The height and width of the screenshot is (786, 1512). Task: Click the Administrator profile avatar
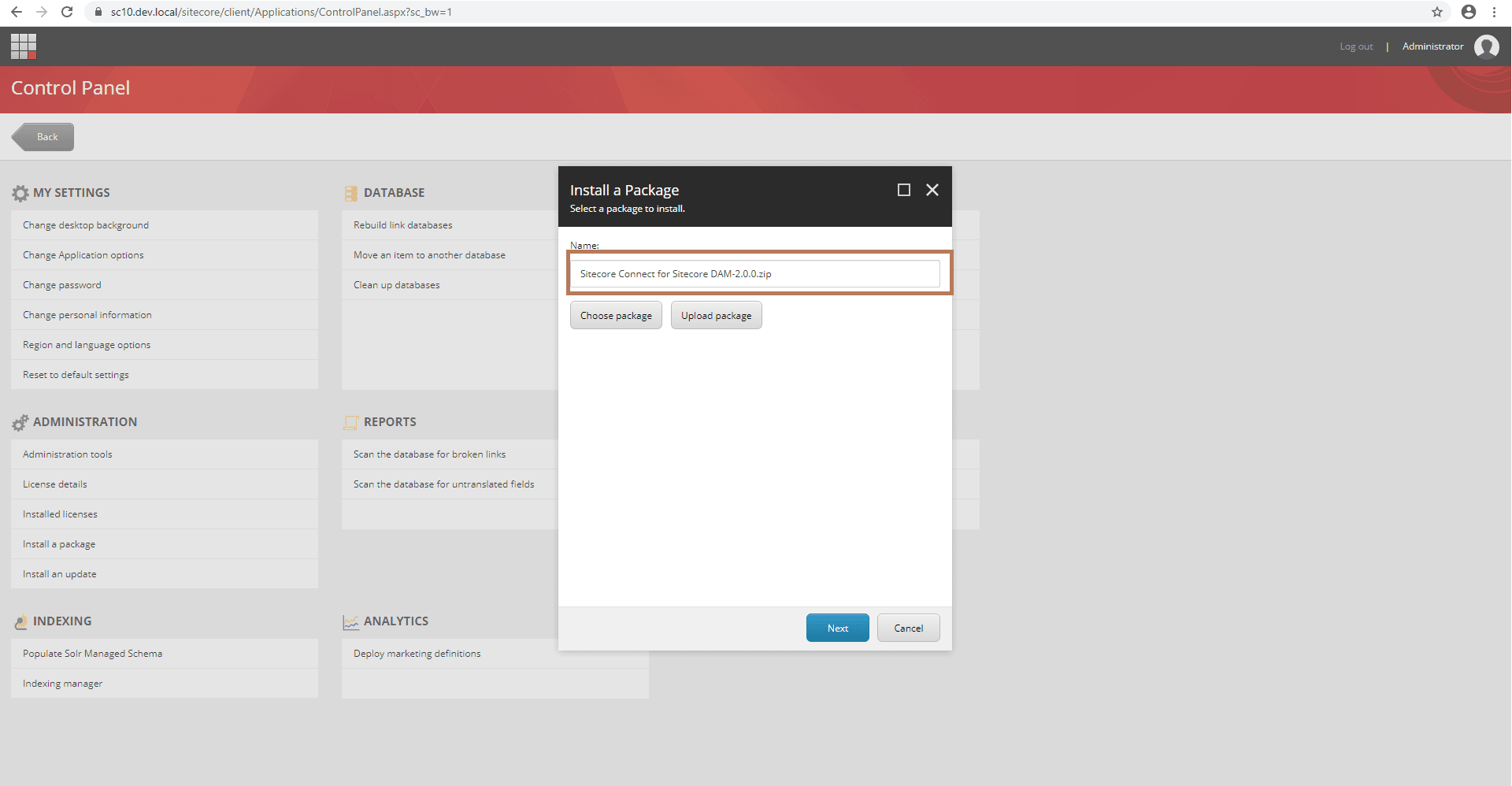click(1486, 46)
